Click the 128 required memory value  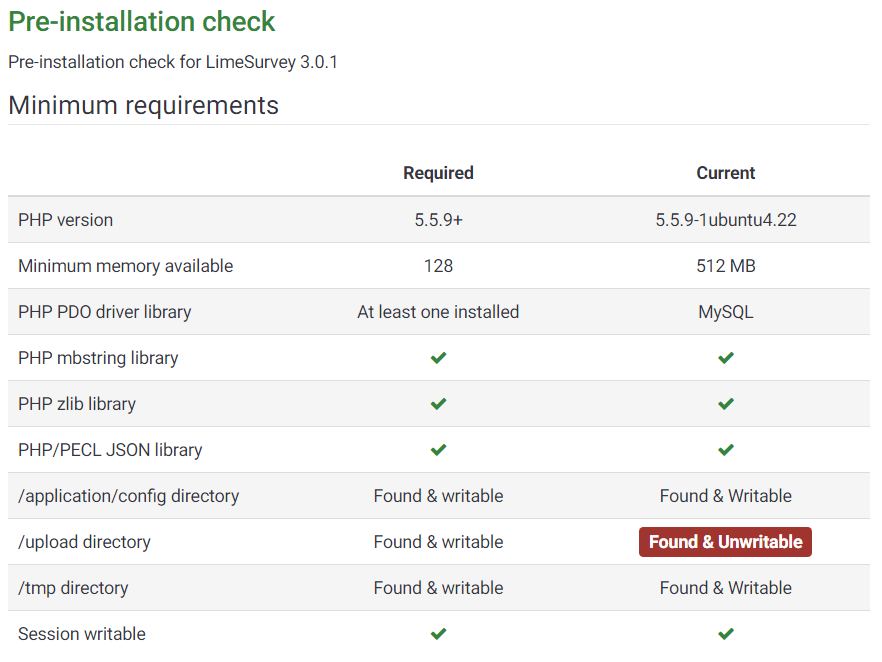(x=438, y=266)
